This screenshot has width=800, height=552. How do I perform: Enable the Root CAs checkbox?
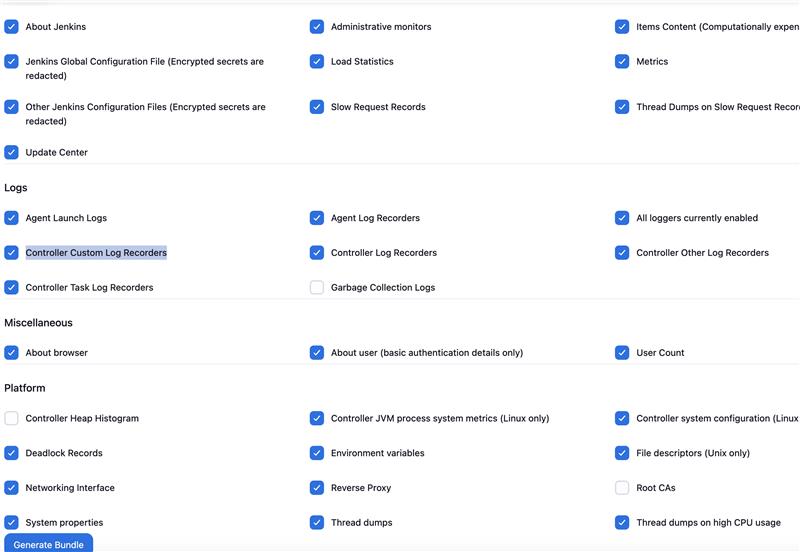622,488
